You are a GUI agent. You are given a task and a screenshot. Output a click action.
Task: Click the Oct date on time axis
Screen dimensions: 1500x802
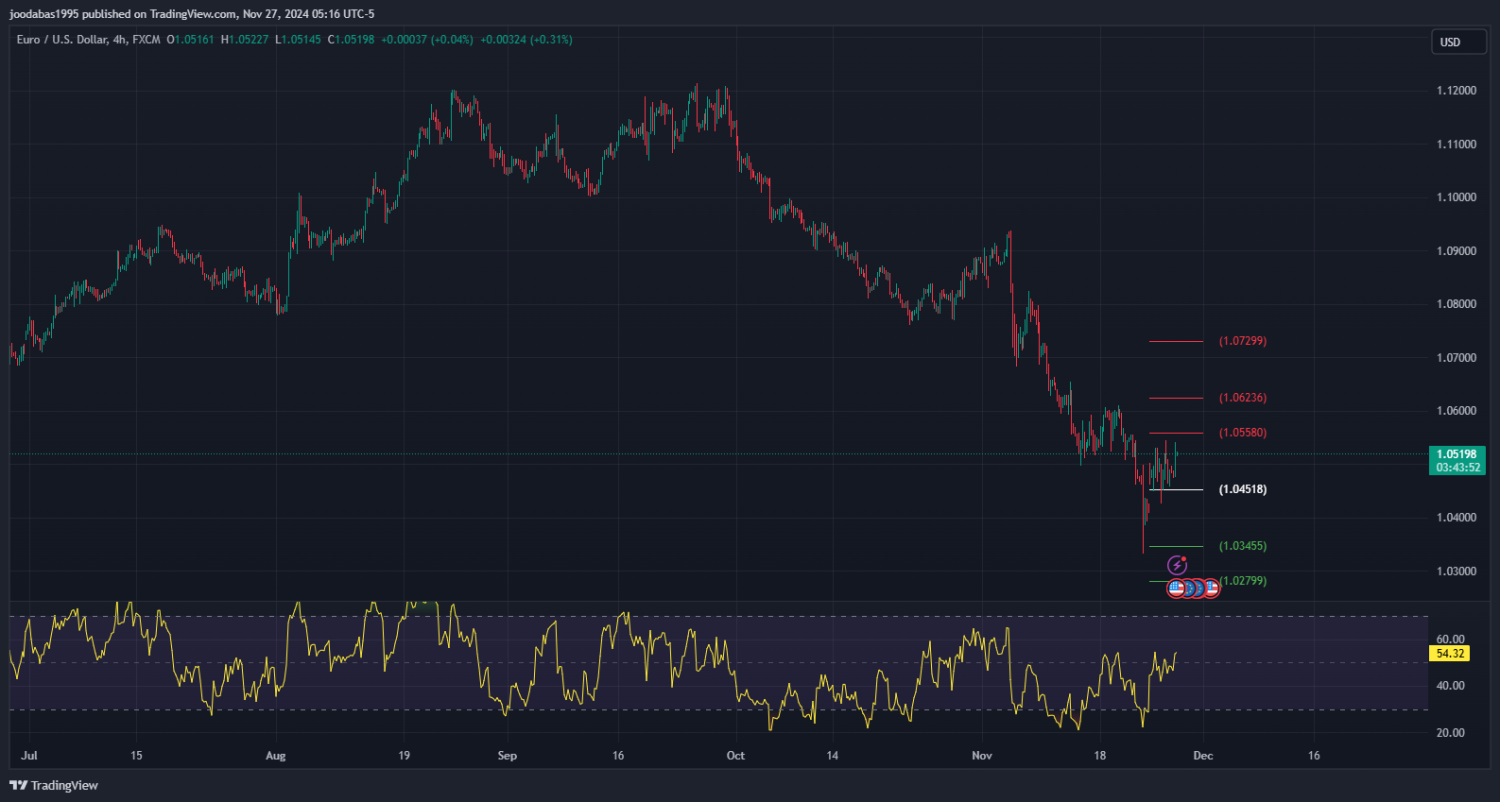[x=736, y=757]
